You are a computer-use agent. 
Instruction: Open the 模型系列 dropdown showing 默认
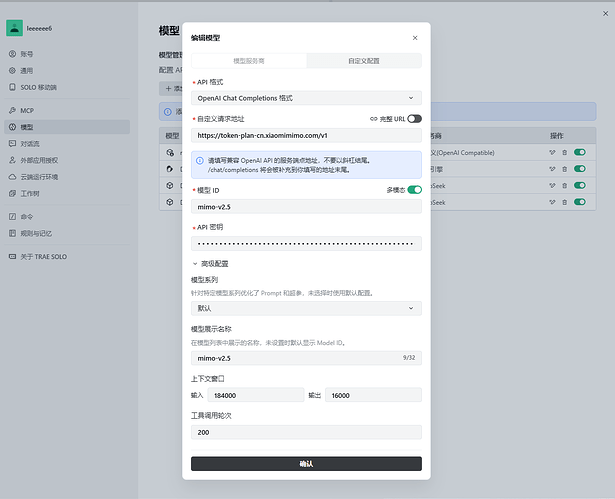click(306, 308)
